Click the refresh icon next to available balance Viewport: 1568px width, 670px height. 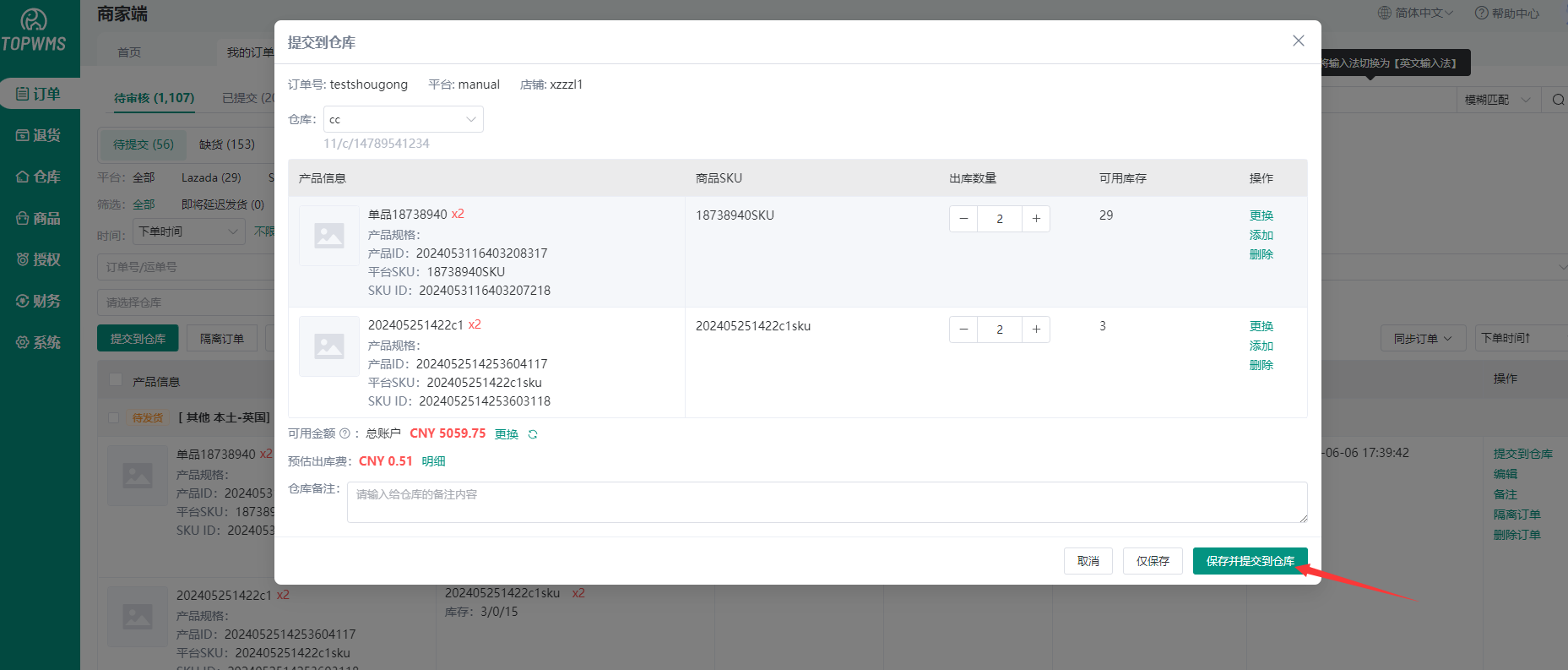click(533, 434)
